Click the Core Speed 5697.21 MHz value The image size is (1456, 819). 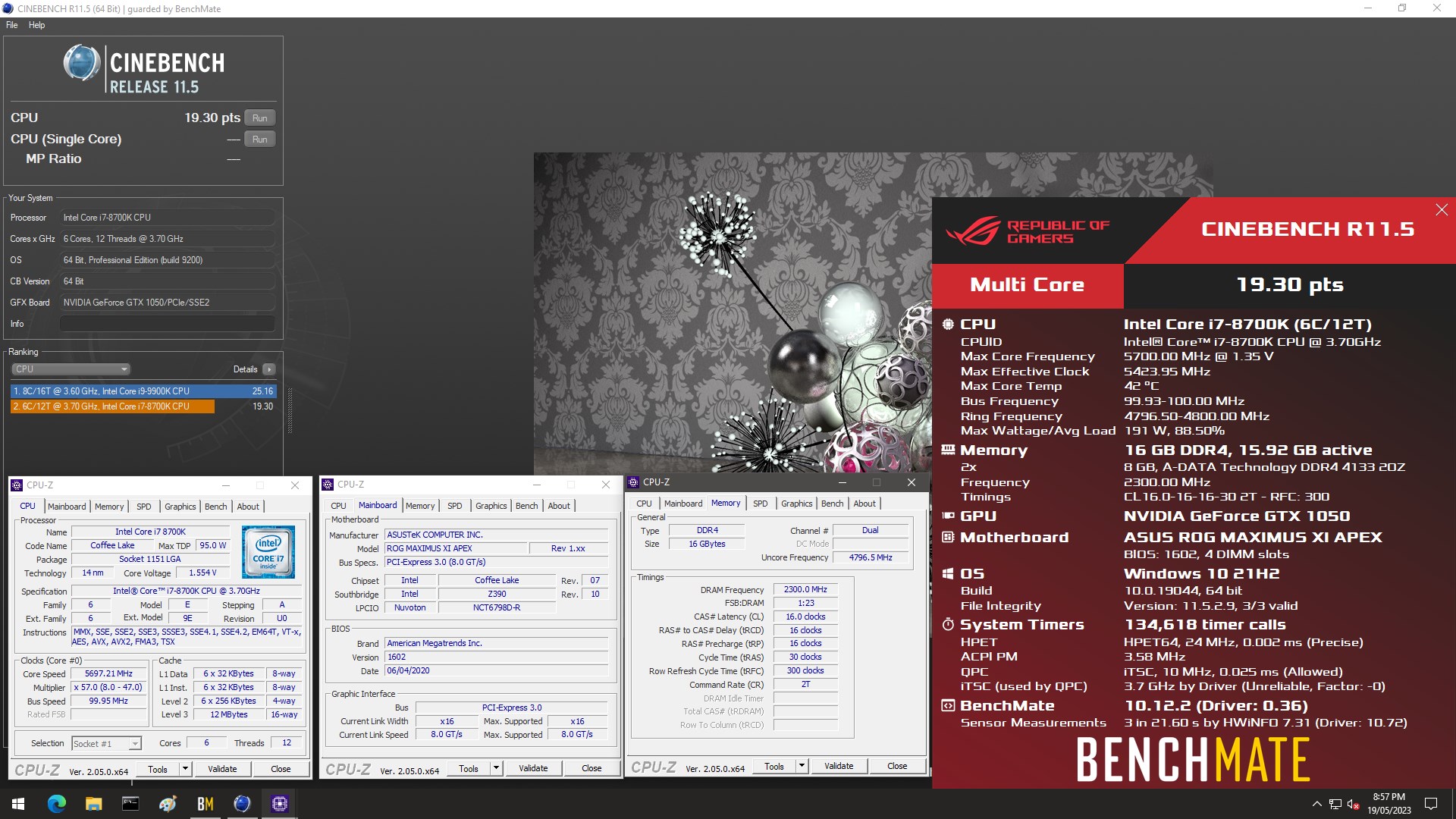pyautogui.click(x=108, y=674)
